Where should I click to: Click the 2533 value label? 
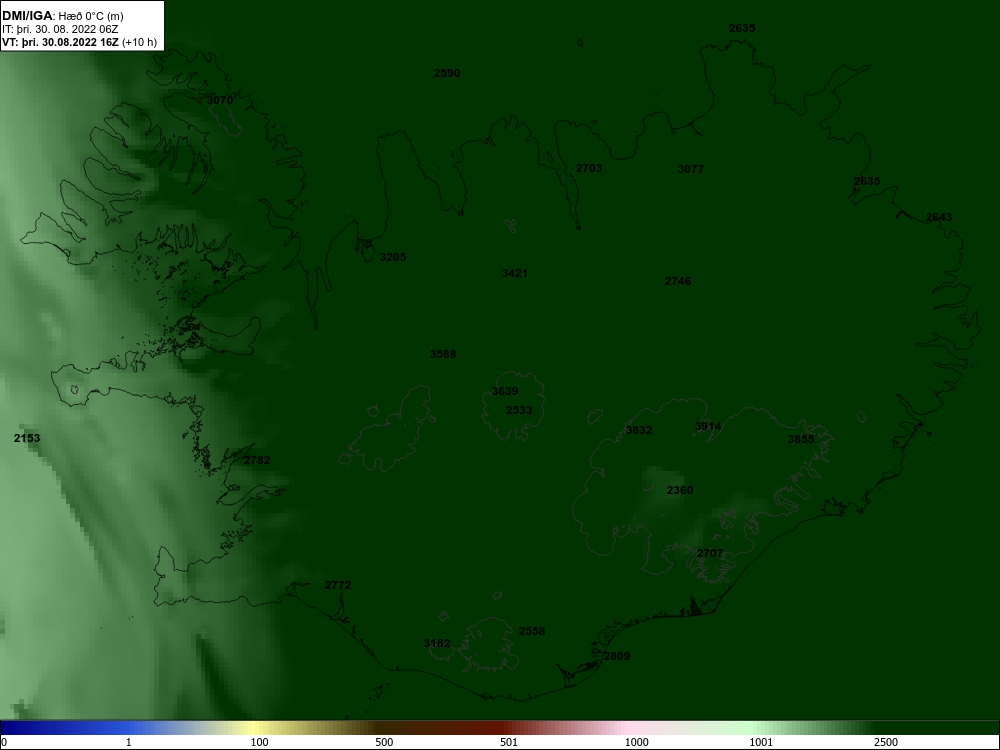518,411
